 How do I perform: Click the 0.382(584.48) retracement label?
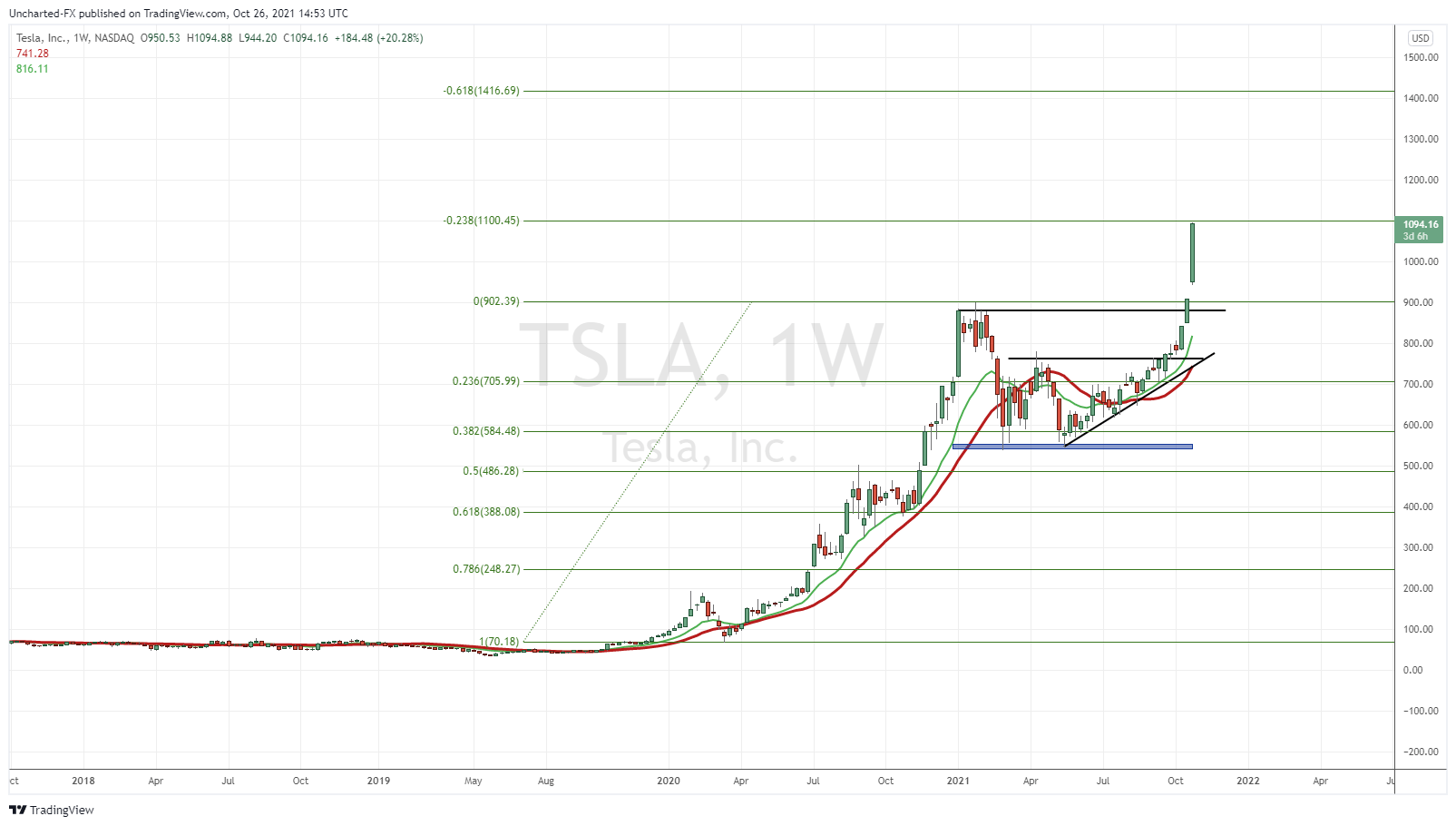click(486, 431)
